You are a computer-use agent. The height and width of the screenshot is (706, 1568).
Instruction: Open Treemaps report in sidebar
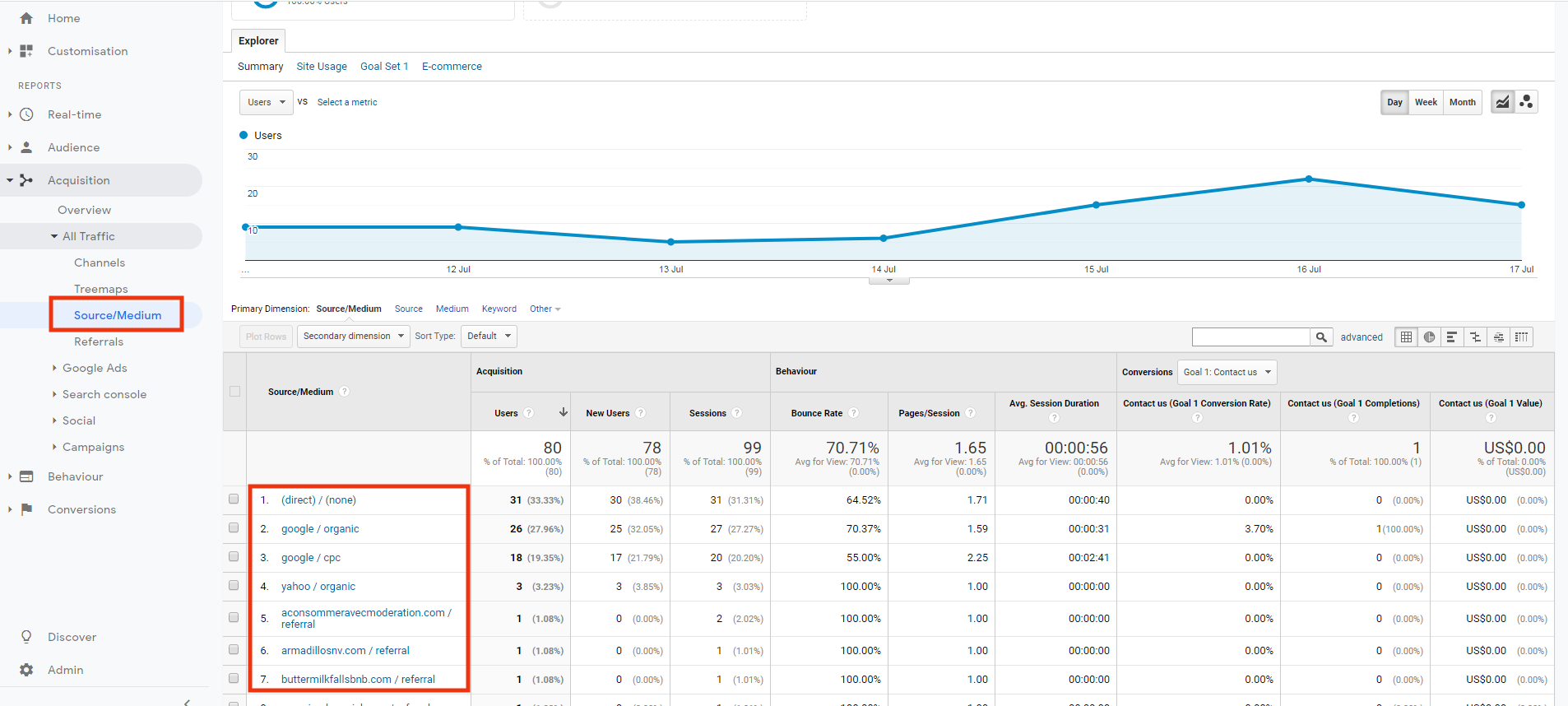[x=101, y=289]
